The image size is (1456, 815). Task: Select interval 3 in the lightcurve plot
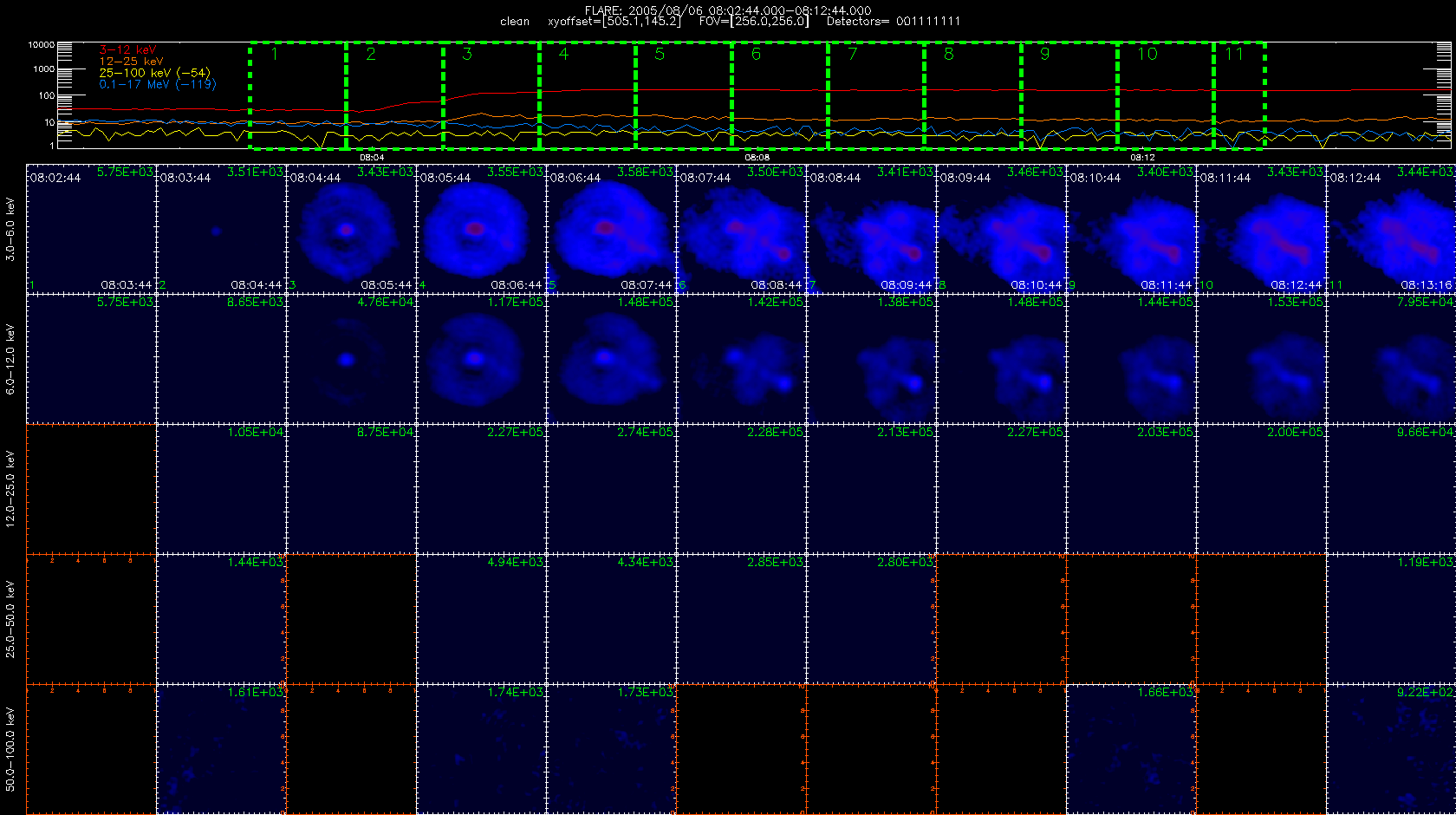[x=491, y=95]
